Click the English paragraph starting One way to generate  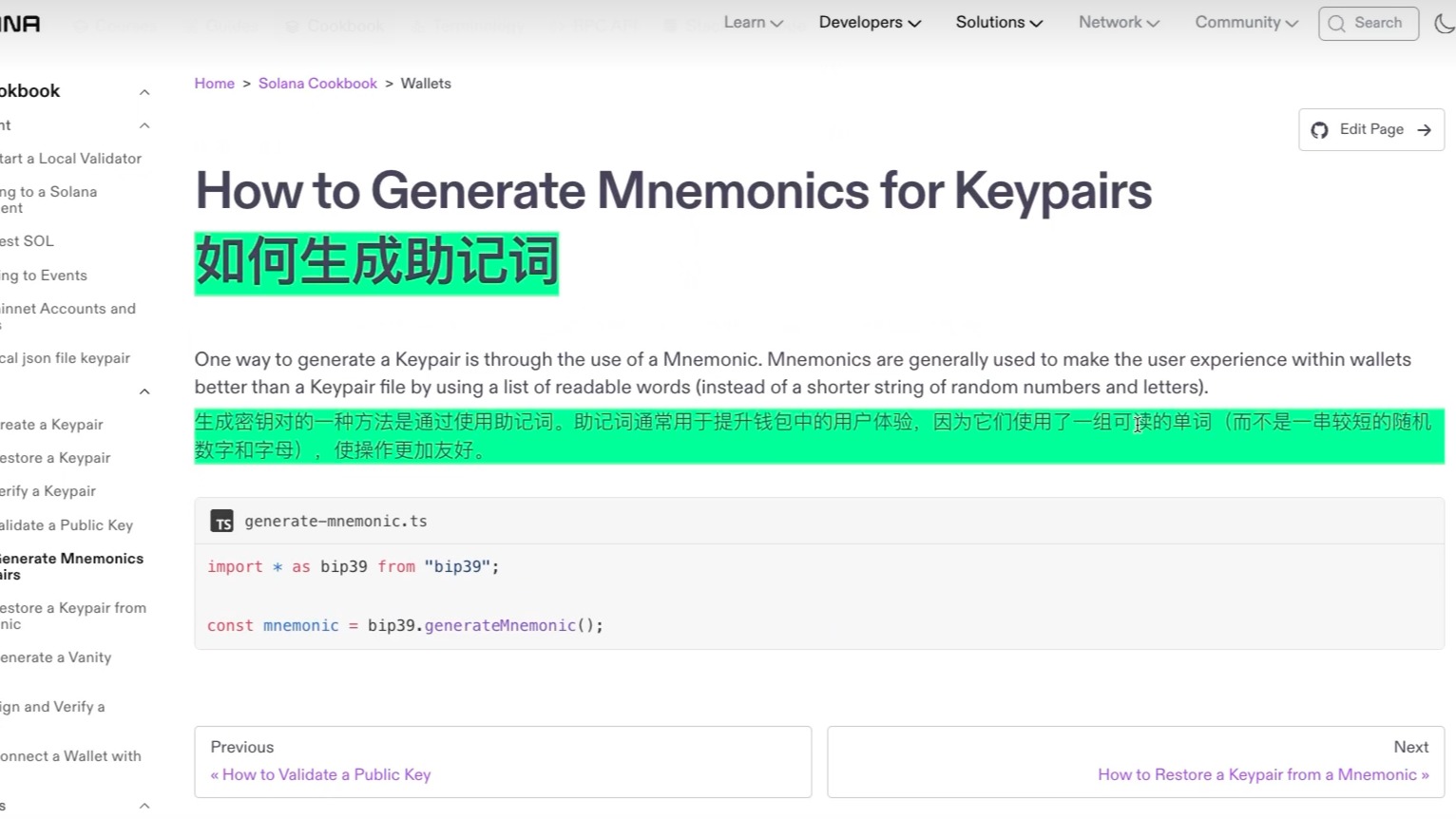coord(803,373)
